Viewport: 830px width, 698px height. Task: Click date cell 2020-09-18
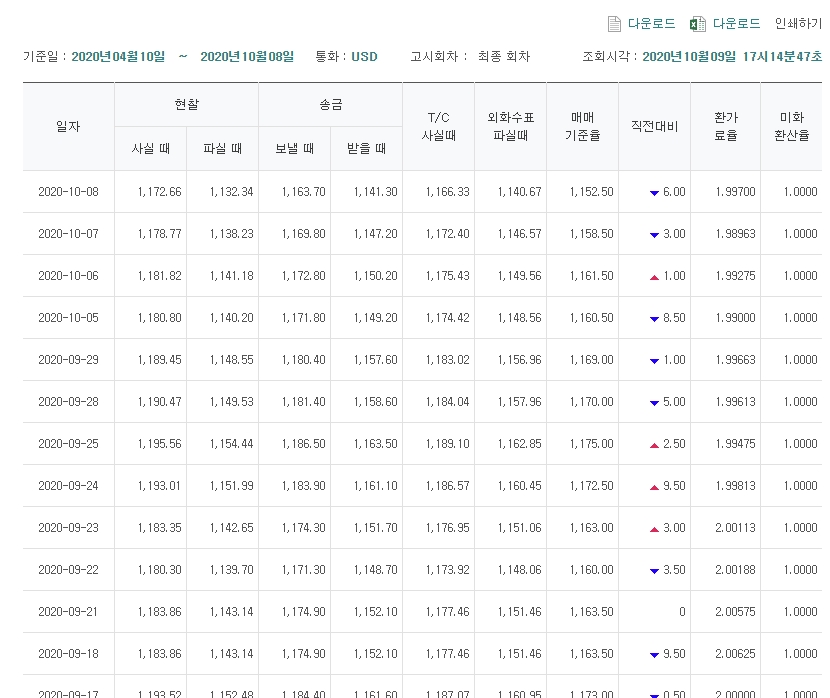click(68, 654)
